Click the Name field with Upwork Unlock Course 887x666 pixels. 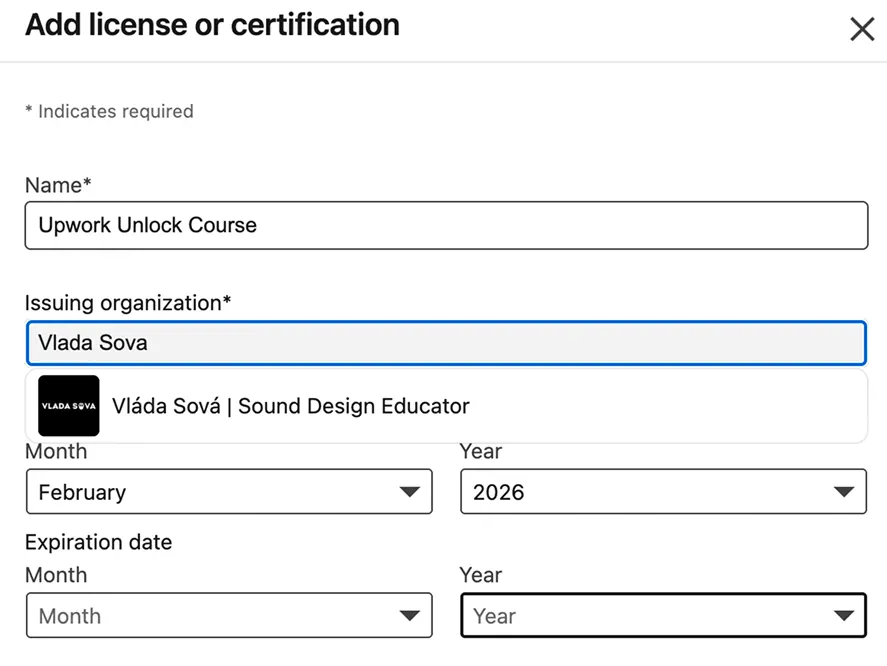[446, 225]
